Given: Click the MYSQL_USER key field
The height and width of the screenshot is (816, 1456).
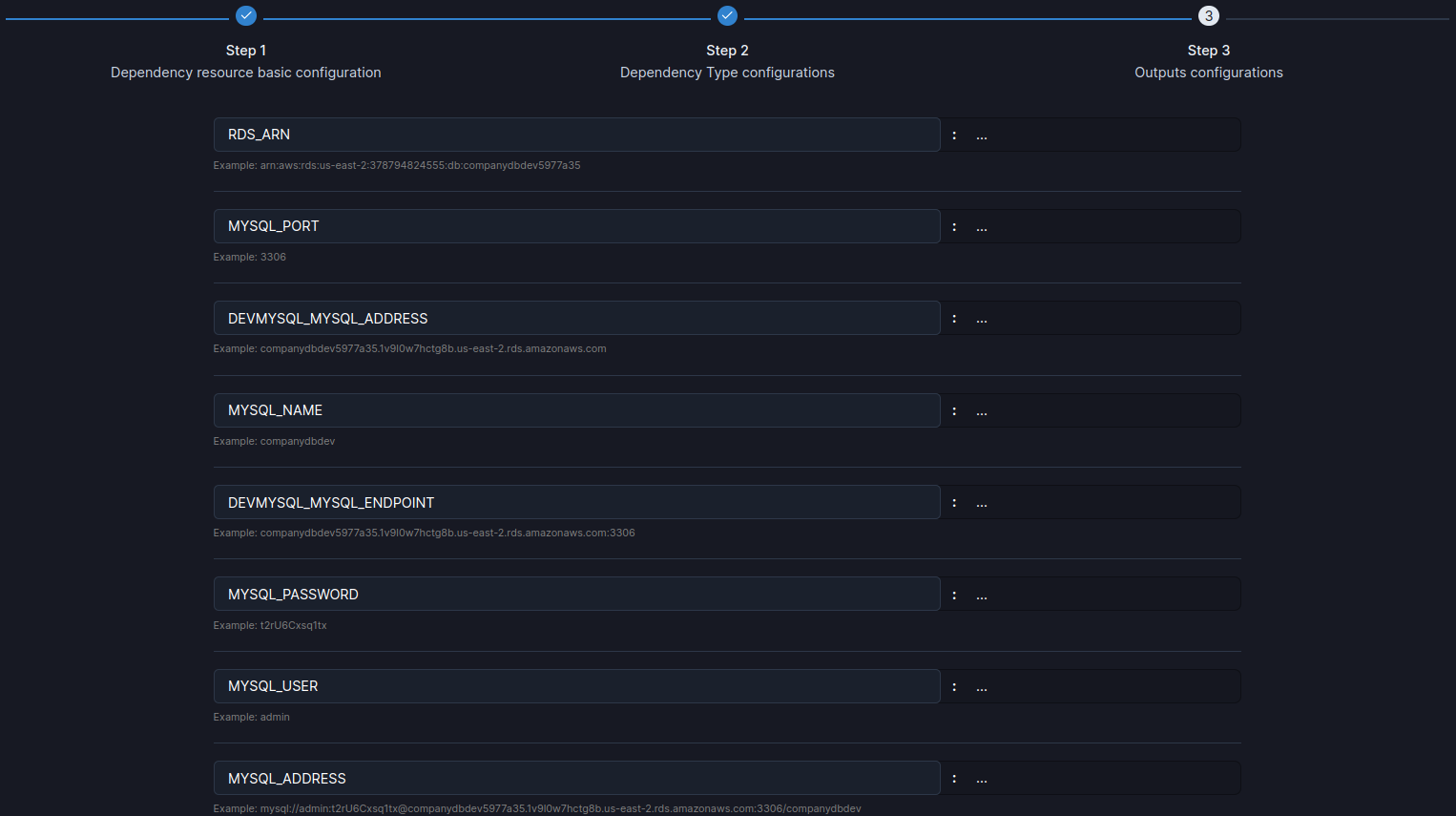Looking at the screenshot, I should coord(576,686).
